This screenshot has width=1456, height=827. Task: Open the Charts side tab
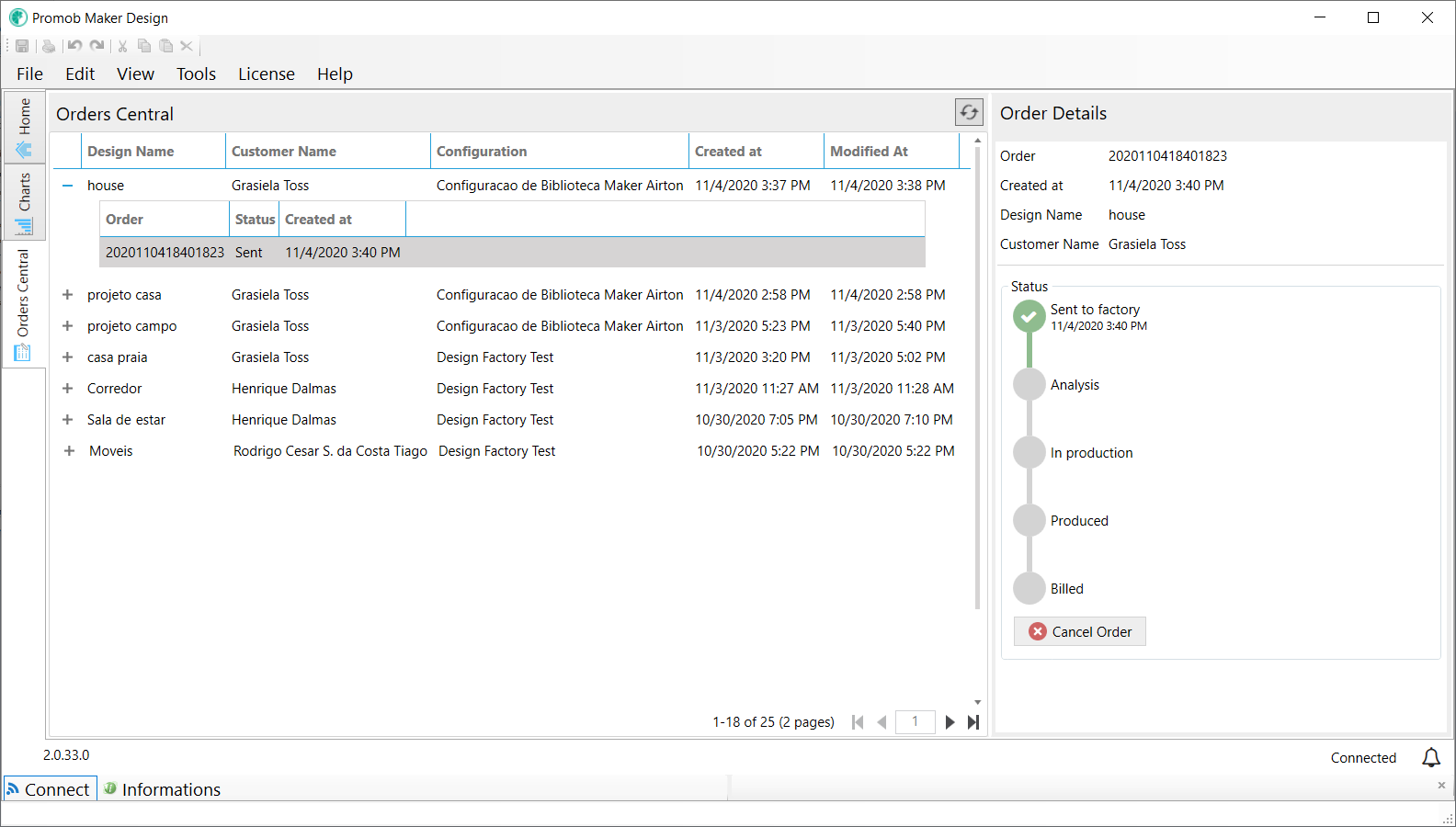(x=24, y=202)
